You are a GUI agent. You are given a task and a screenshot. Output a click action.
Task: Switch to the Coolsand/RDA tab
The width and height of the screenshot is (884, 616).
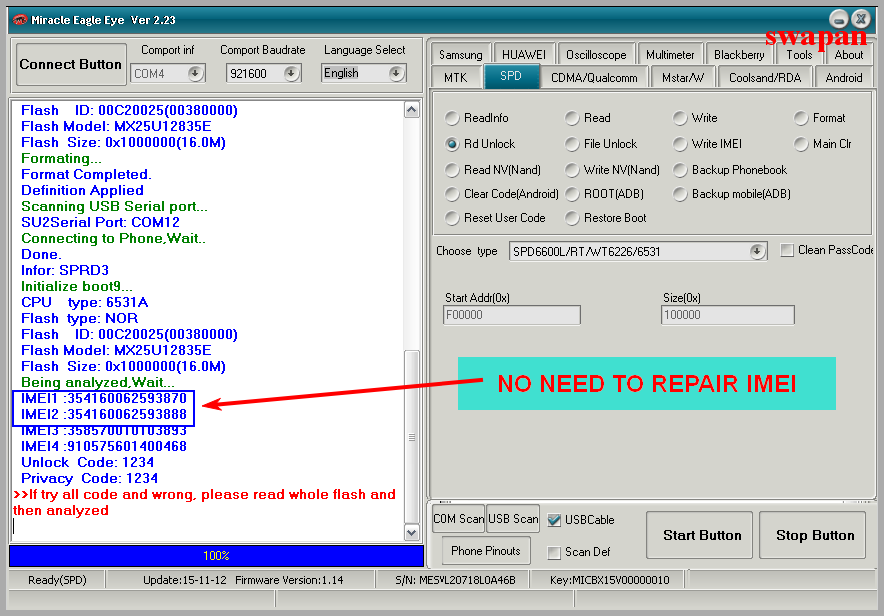coord(765,77)
